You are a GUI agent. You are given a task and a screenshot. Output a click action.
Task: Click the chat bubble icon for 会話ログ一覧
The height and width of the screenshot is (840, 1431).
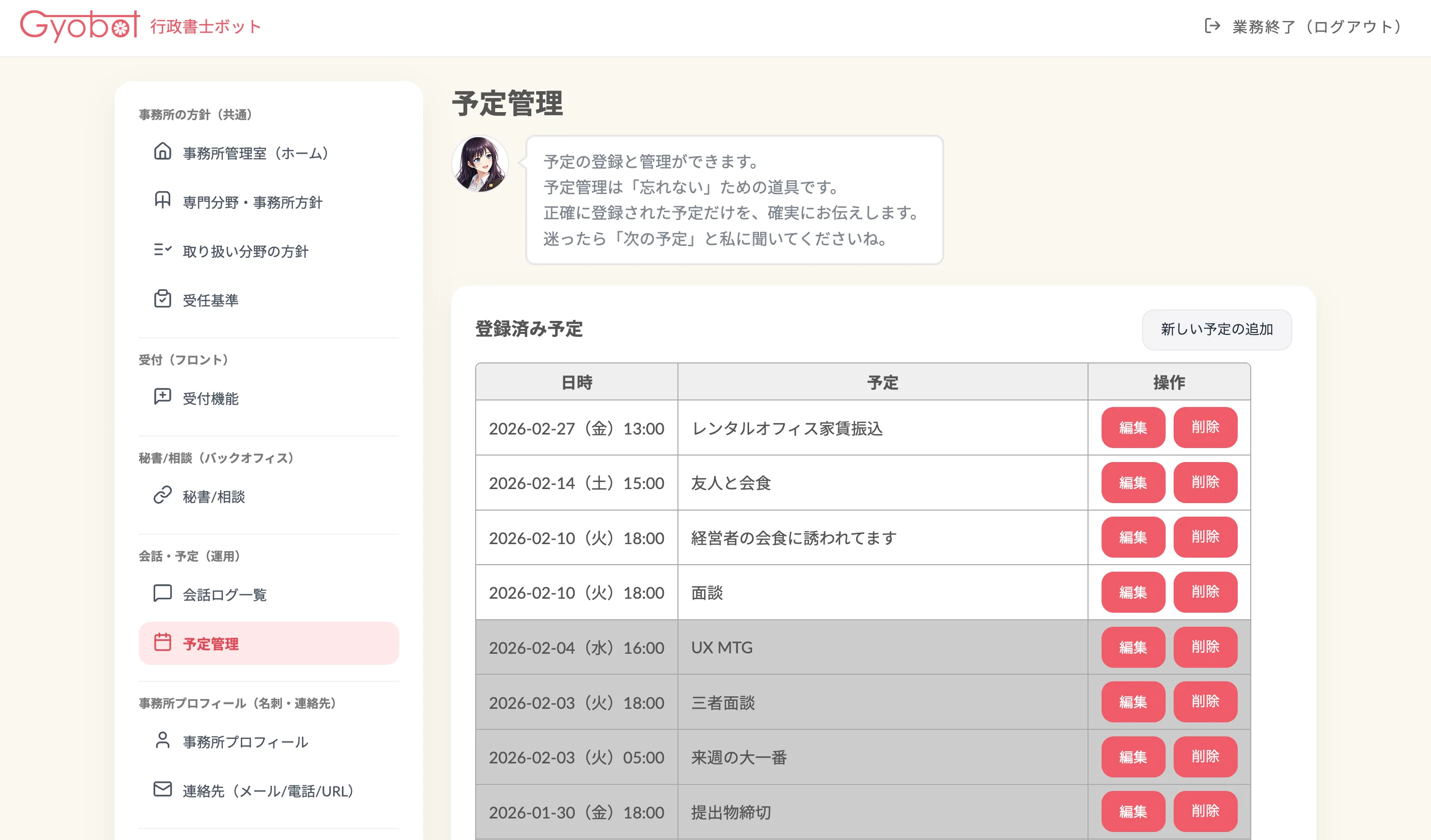[162, 593]
